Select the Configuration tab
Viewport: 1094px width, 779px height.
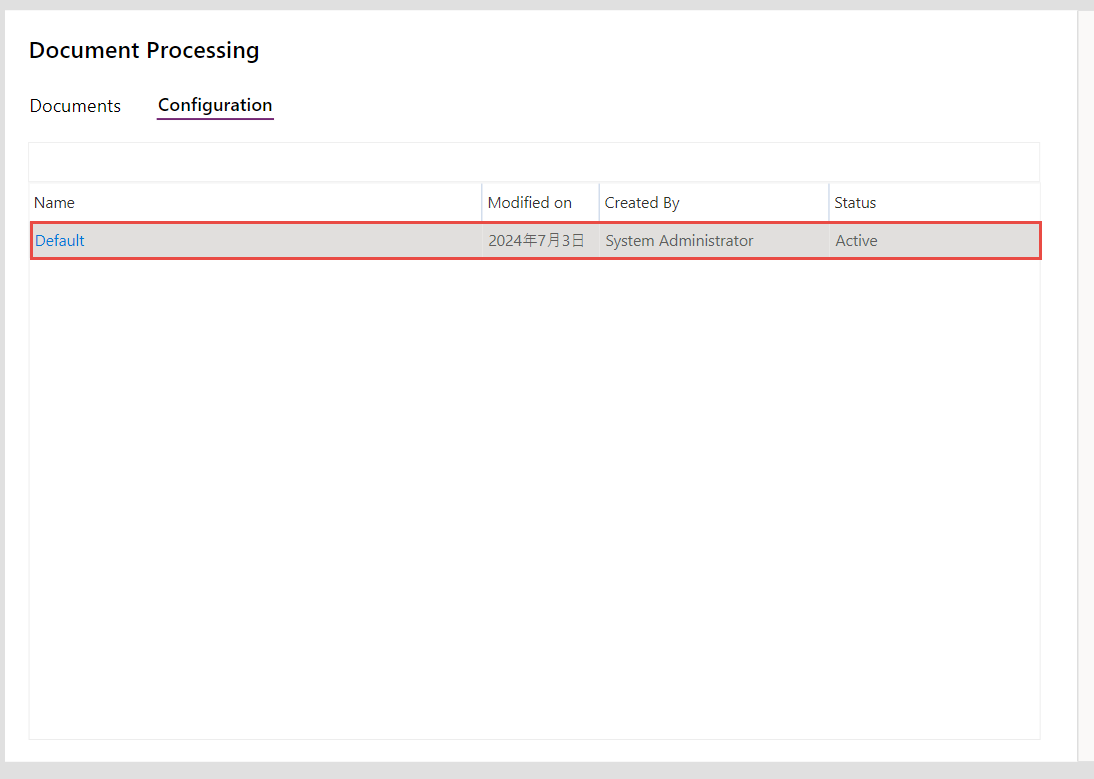point(215,105)
